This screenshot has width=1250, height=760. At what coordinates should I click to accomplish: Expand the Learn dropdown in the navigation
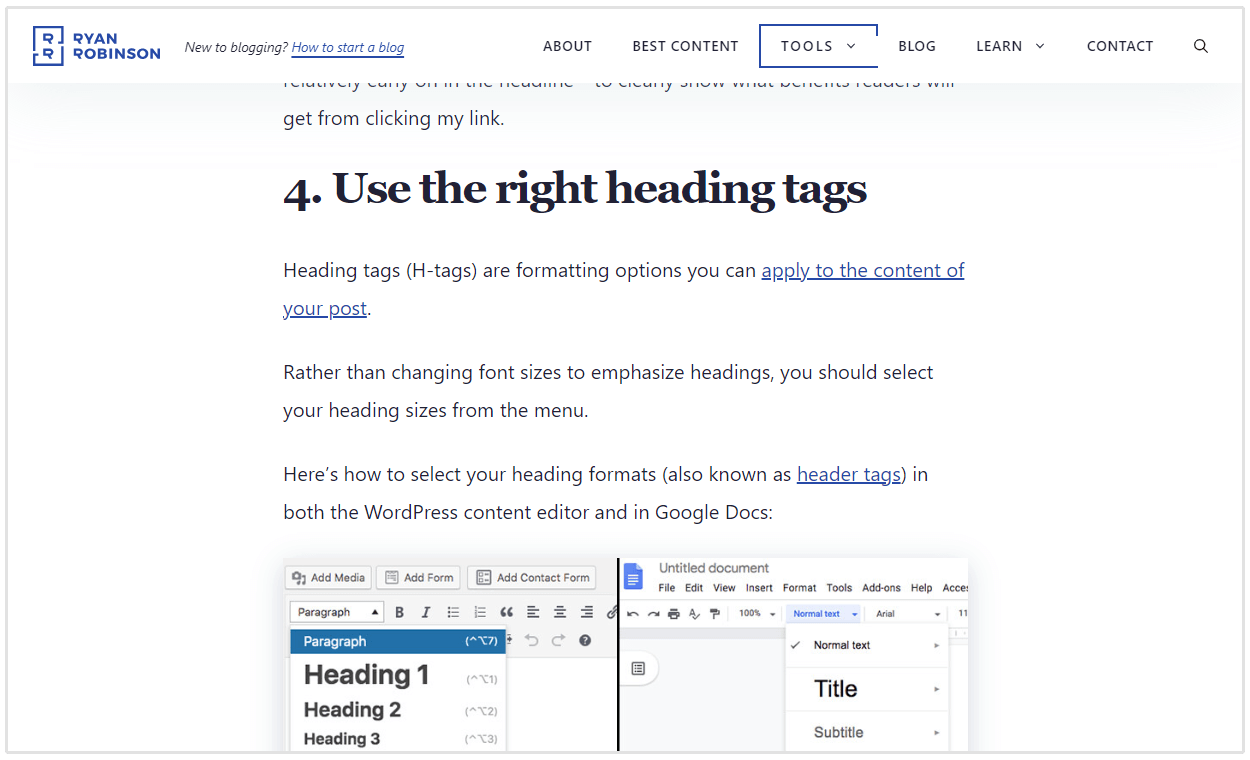coord(1010,46)
